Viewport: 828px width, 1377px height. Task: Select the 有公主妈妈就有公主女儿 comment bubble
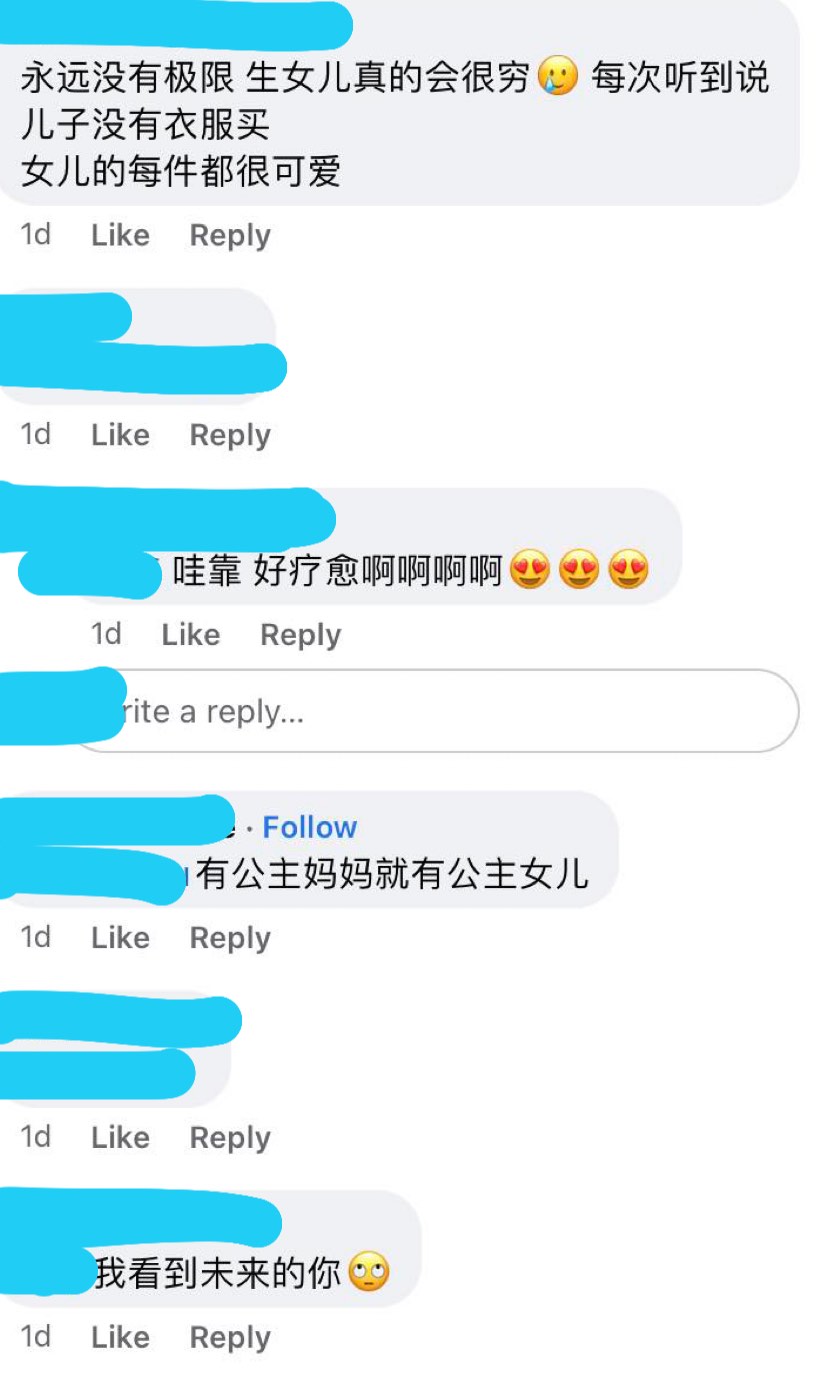click(310, 851)
